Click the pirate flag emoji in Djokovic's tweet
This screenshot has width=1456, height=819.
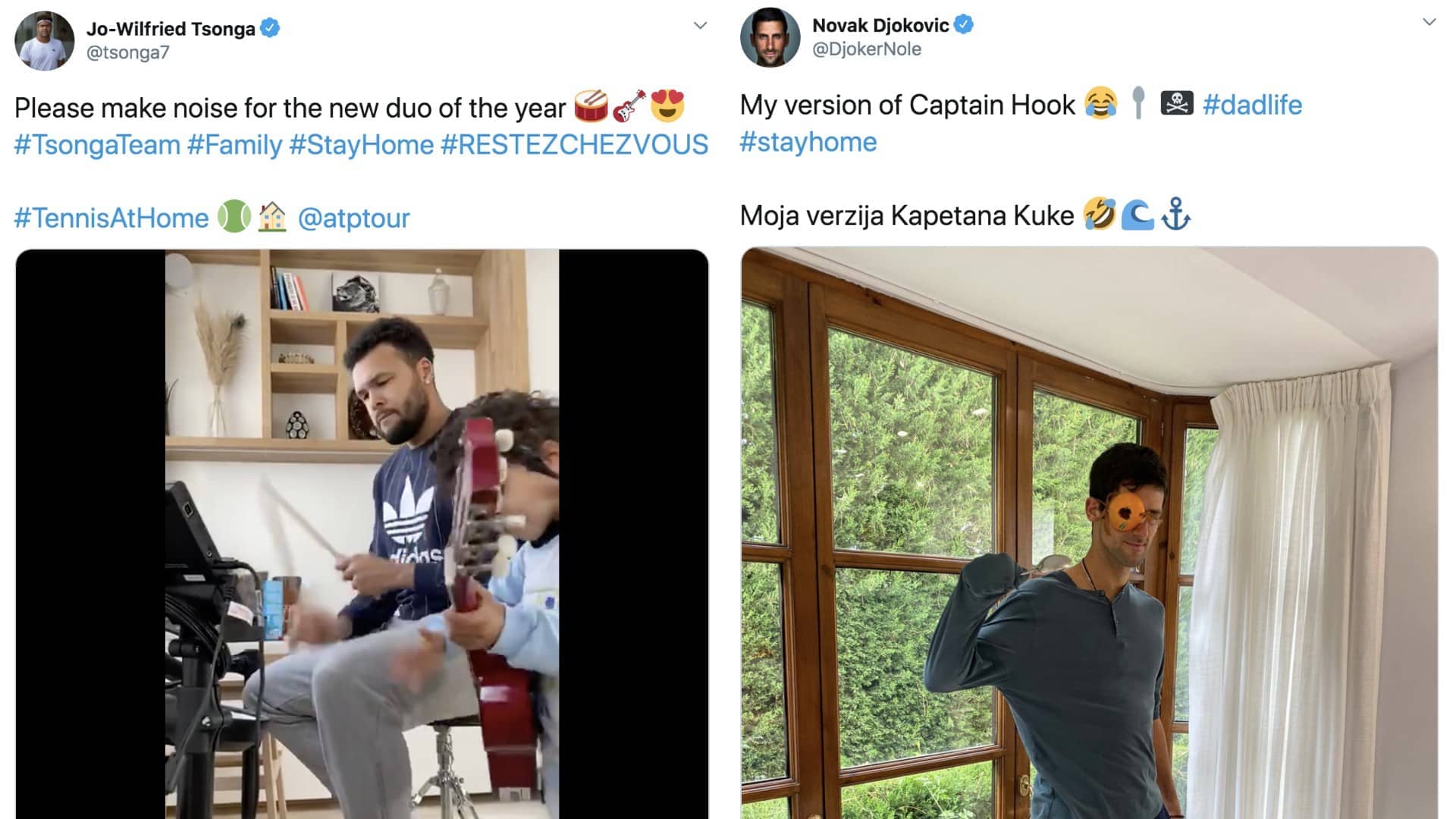click(1177, 103)
